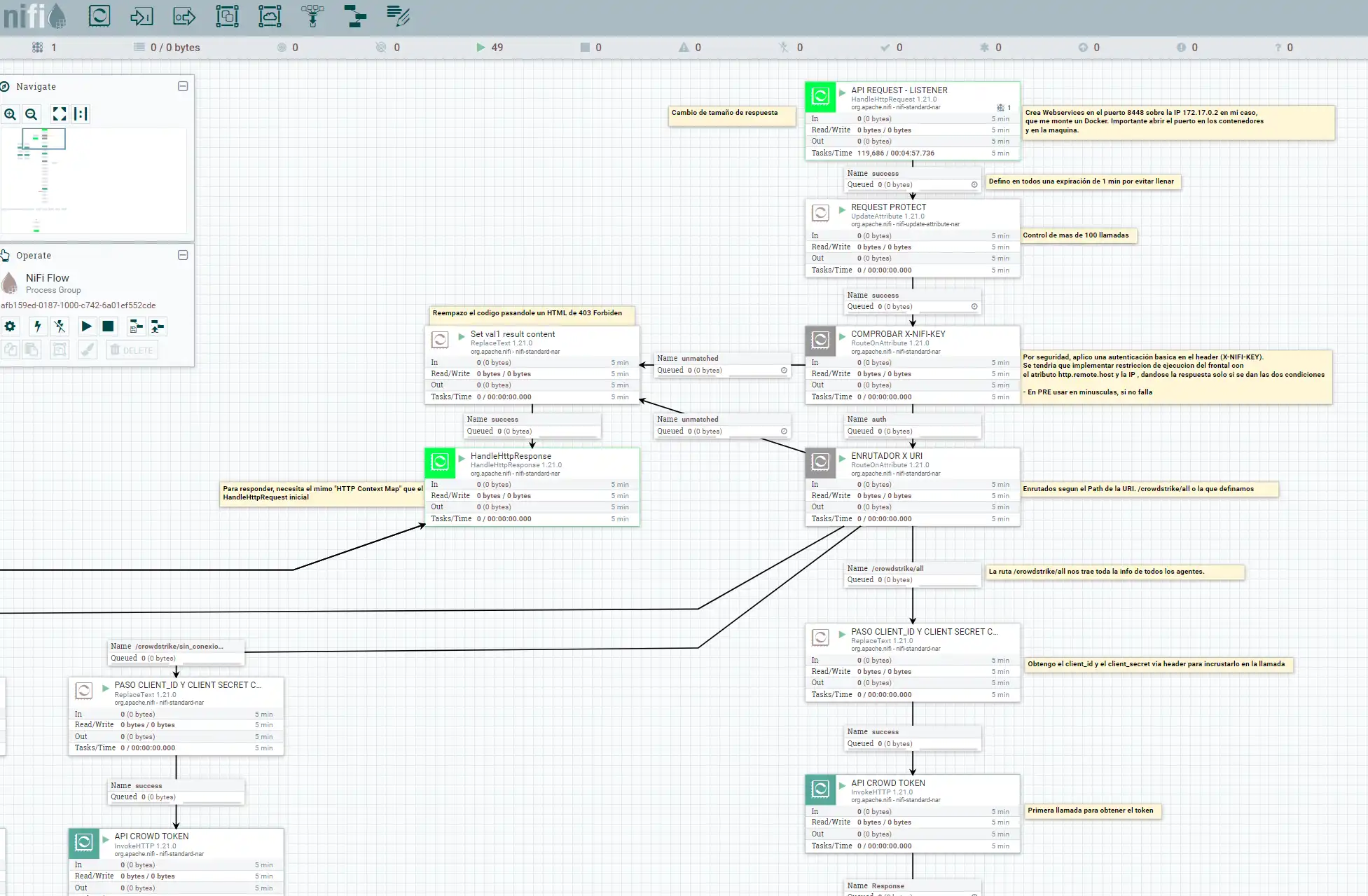Select the Output Port tool in the toolbar

[184, 15]
